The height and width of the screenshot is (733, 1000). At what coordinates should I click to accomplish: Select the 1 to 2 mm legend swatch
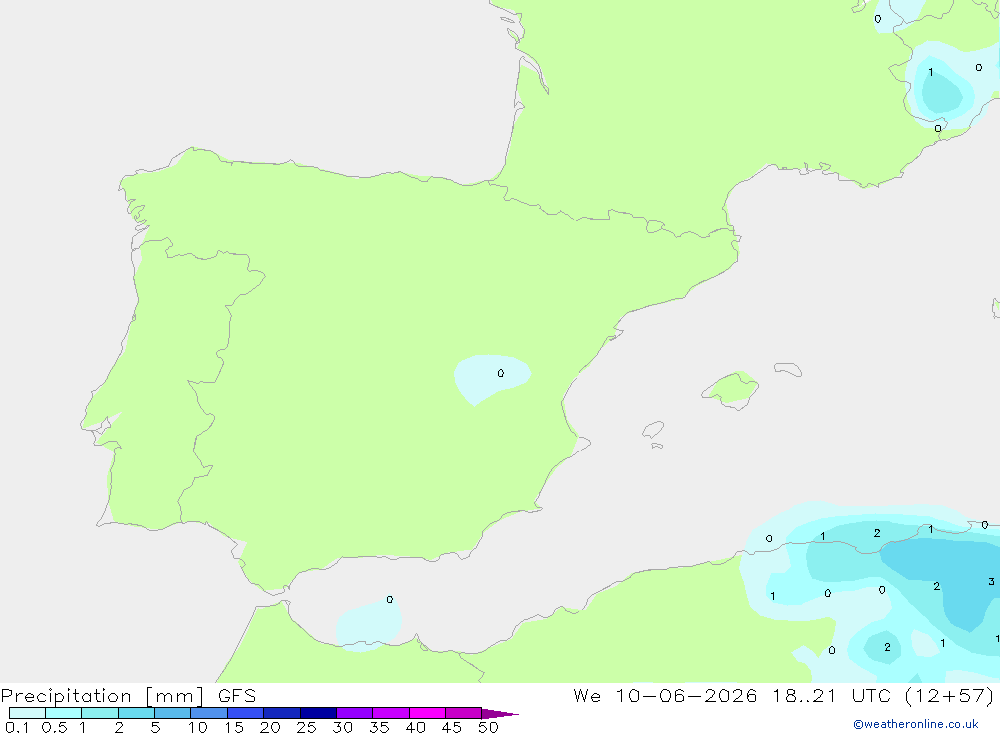[x=100, y=713]
